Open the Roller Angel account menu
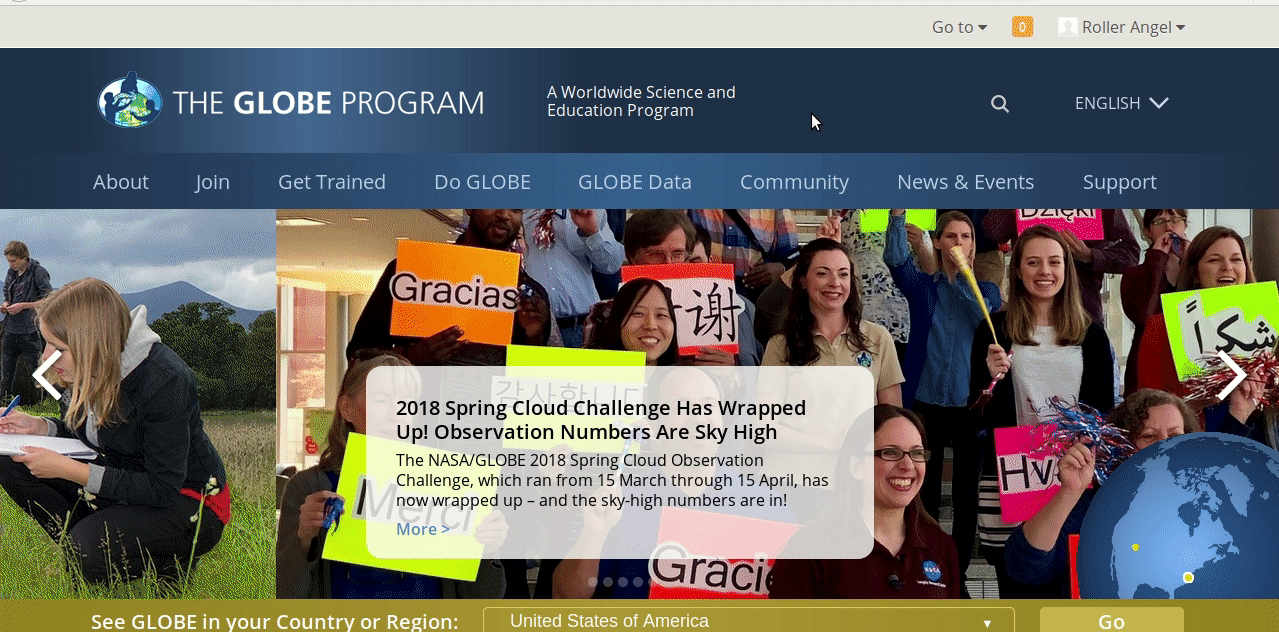1279x632 pixels. (x=1133, y=27)
